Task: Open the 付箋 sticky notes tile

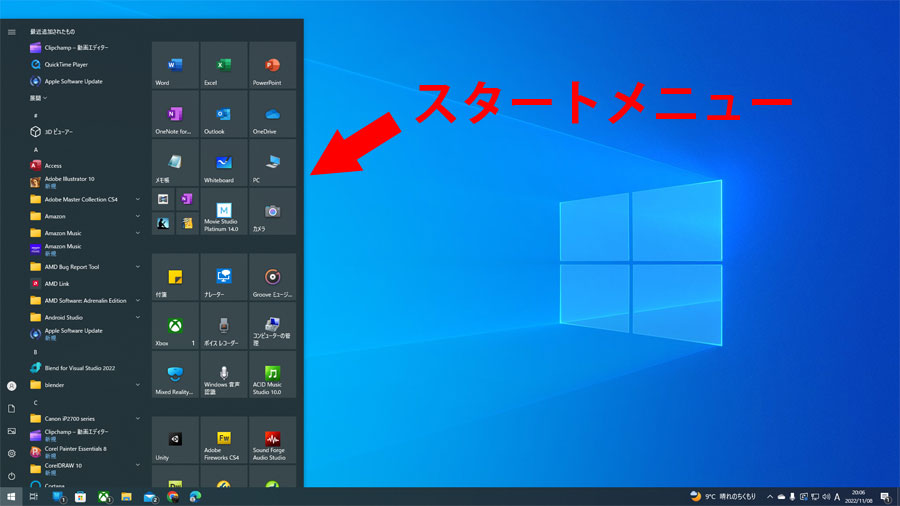Action: pyautogui.click(x=175, y=277)
